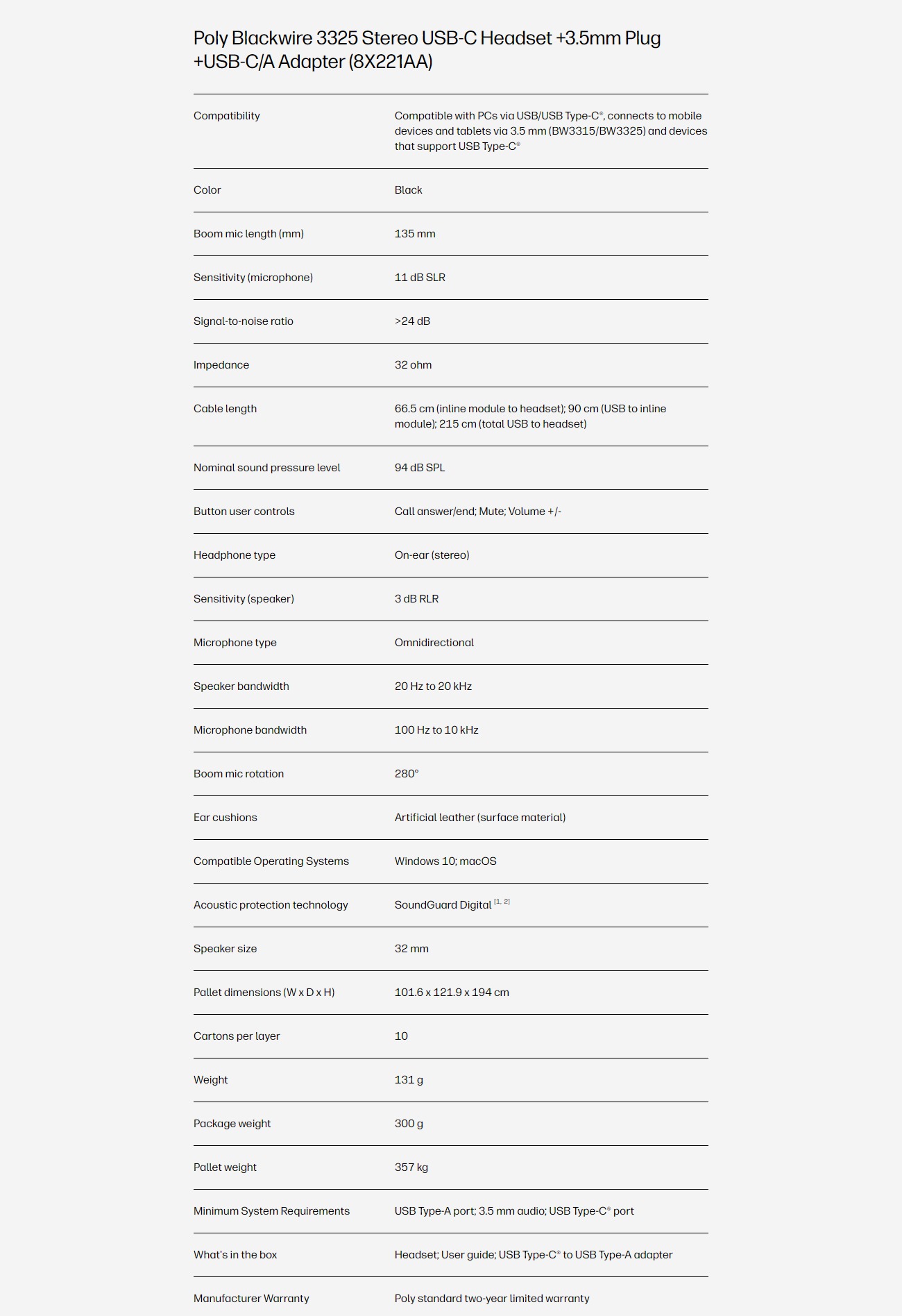The width and height of the screenshot is (902, 1316).
Task: Click the Pallet dimensions value
Action: [x=452, y=993]
